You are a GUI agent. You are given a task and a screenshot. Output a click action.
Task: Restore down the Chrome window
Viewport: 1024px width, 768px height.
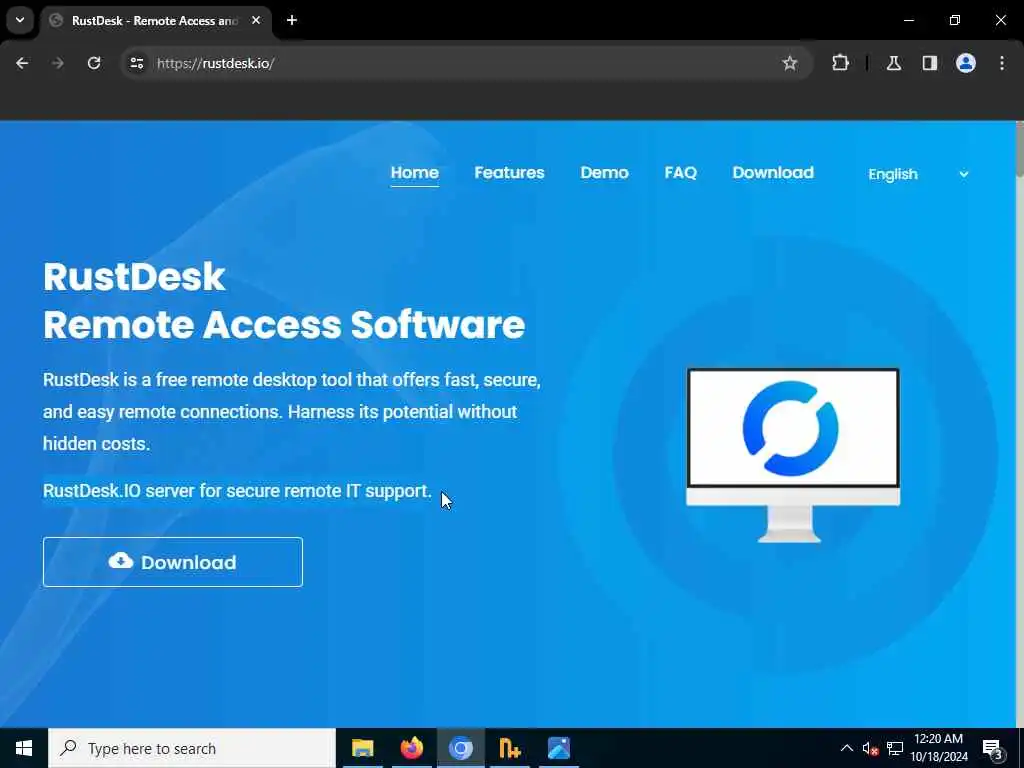[x=955, y=20]
